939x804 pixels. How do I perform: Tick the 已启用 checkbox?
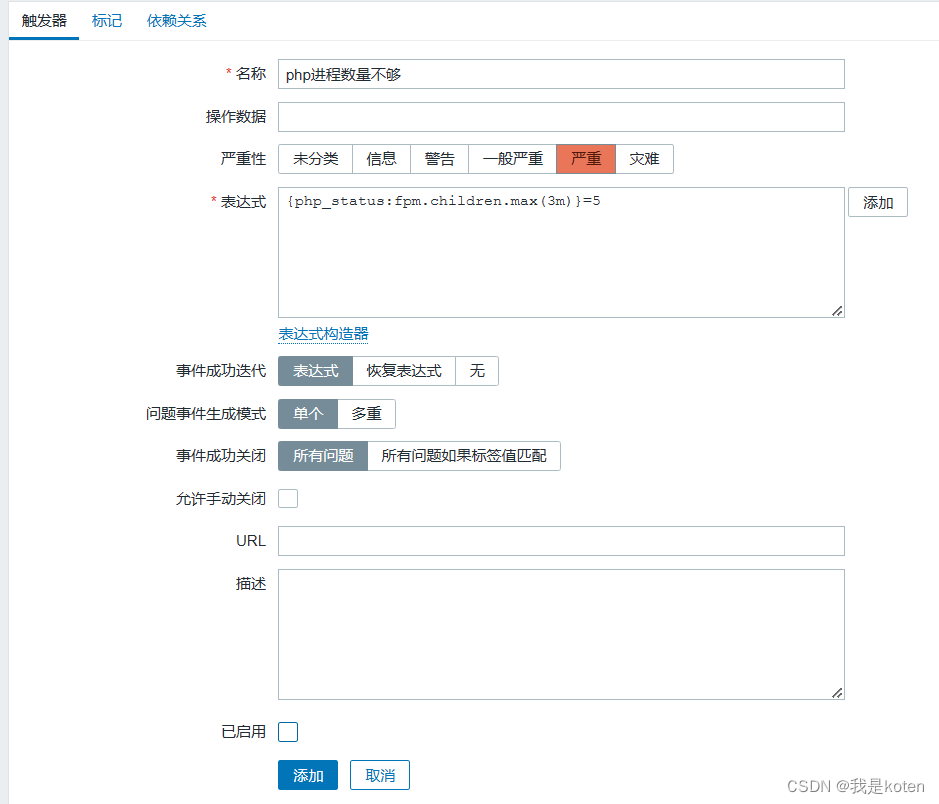[x=288, y=732]
